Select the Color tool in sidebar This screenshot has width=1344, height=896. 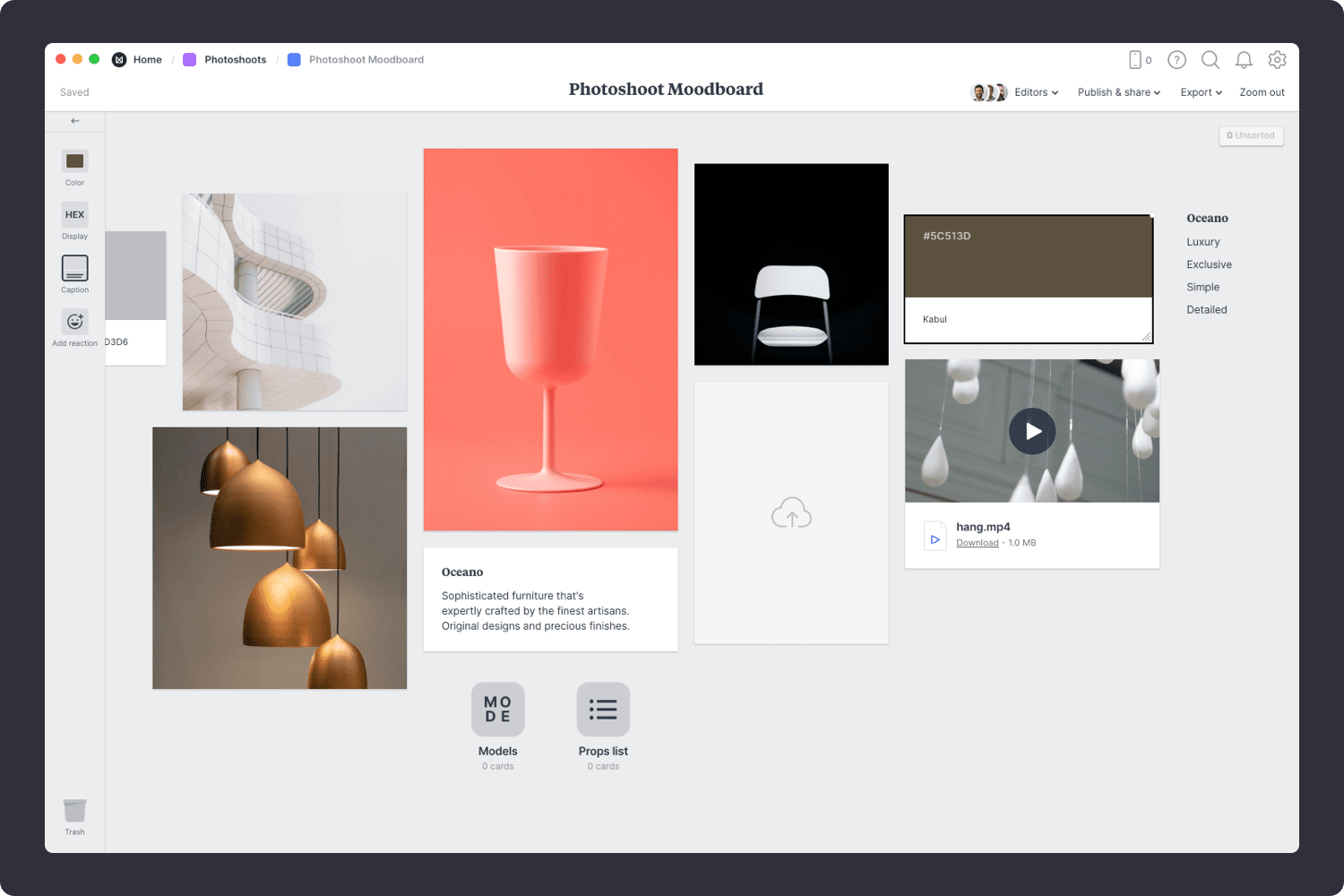click(74, 161)
